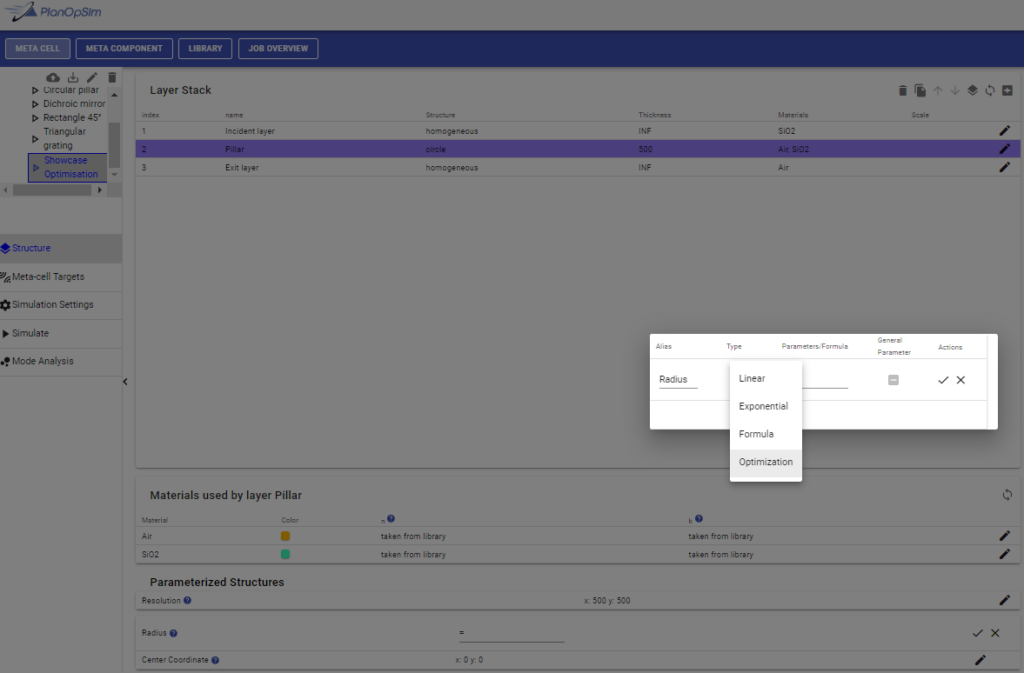Choose Linear in the Type list
The width and height of the screenshot is (1024, 673).
pyautogui.click(x=752, y=378)
